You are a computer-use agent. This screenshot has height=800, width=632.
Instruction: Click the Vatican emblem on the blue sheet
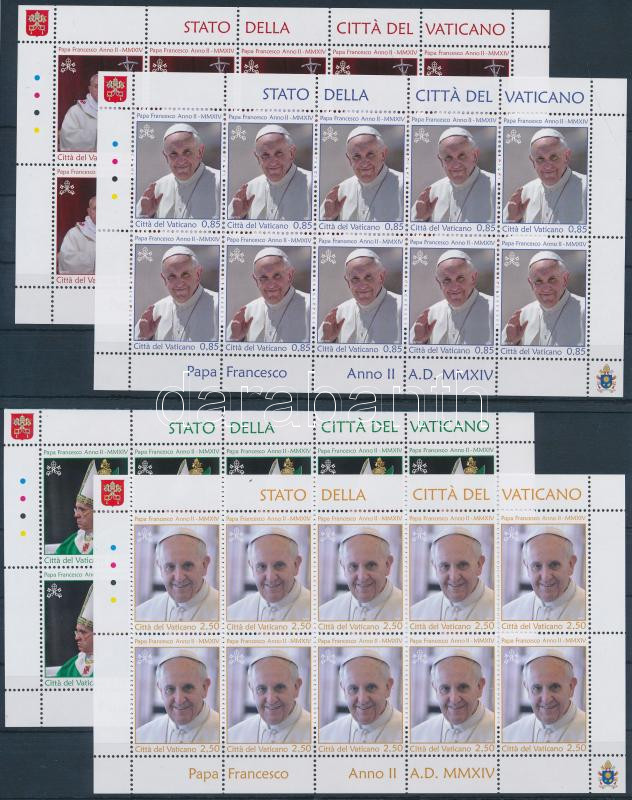pos(115,90)
